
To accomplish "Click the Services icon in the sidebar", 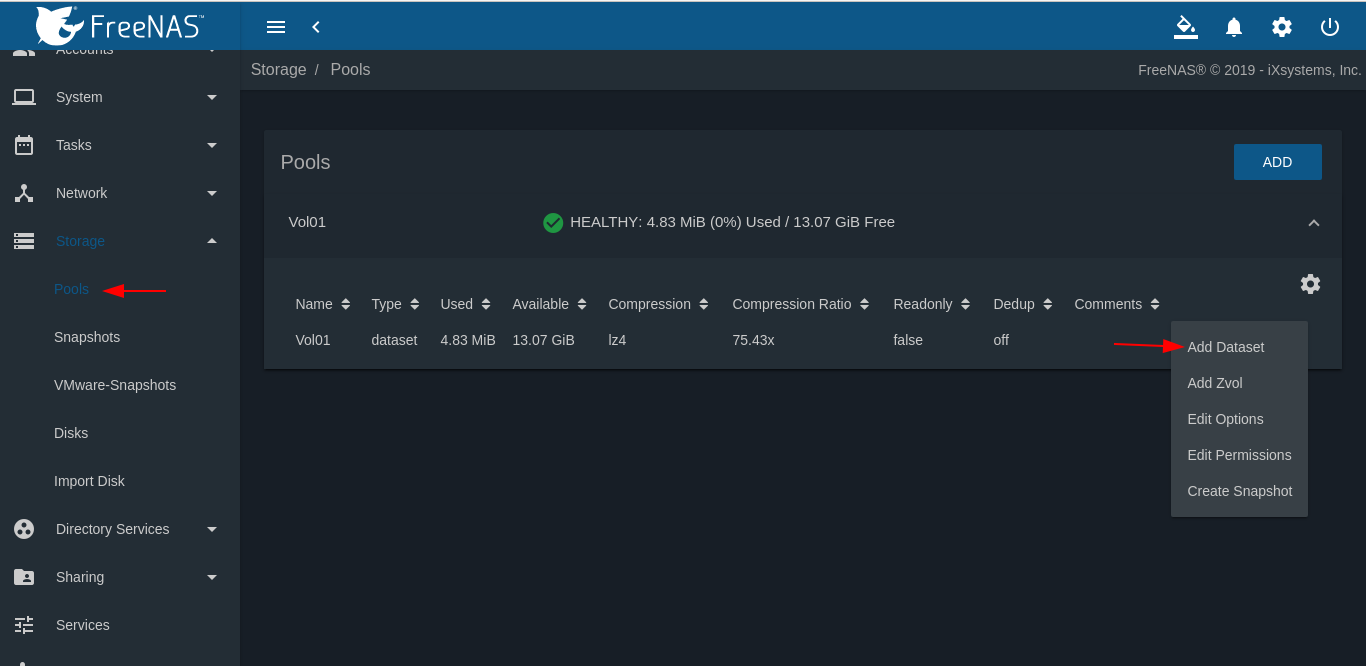I will [x=24, y=625].
